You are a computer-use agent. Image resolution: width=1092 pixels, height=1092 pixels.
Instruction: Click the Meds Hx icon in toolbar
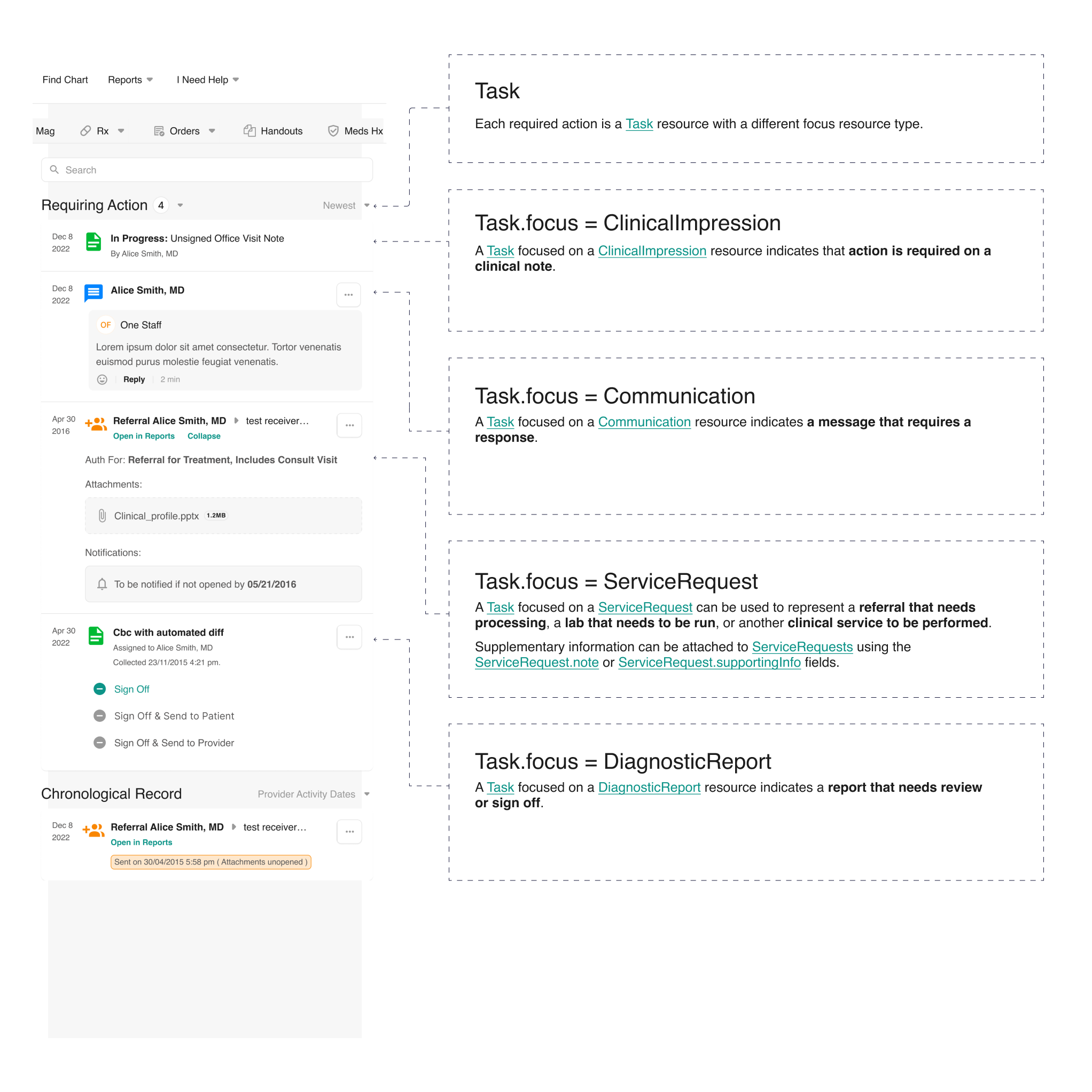[333, 131]
